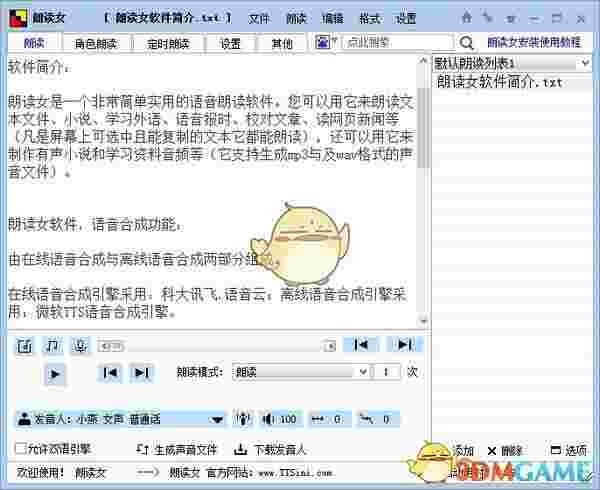600x490 pixels.
Task: Select the 朗读 tab
Action: (x=34, y=43)
